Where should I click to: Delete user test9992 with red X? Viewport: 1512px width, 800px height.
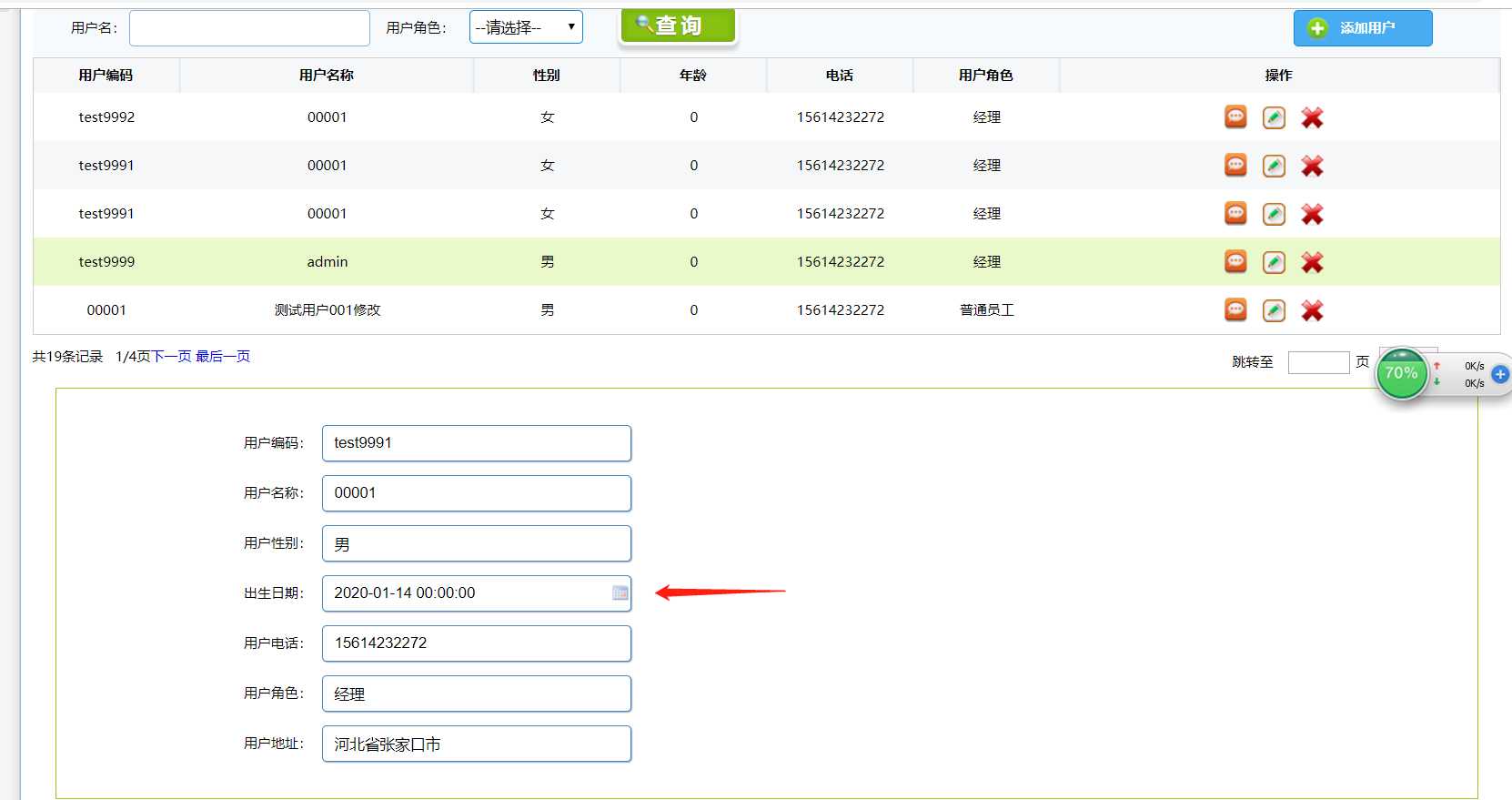point(1312,117)
